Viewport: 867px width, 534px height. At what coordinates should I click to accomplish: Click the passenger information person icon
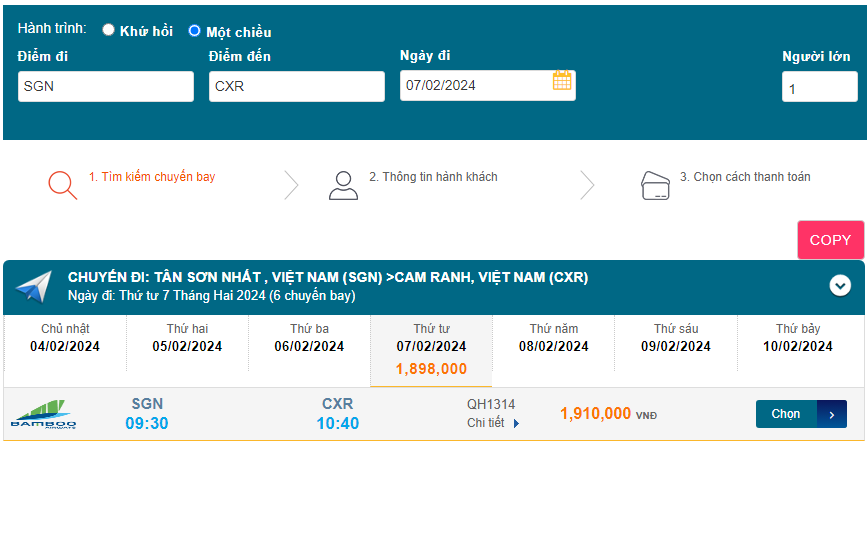(343, 185)
